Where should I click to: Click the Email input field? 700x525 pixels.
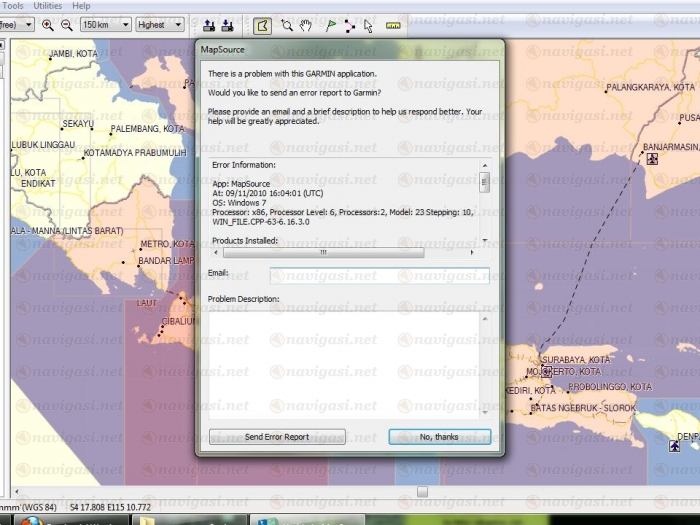[379, 276]
